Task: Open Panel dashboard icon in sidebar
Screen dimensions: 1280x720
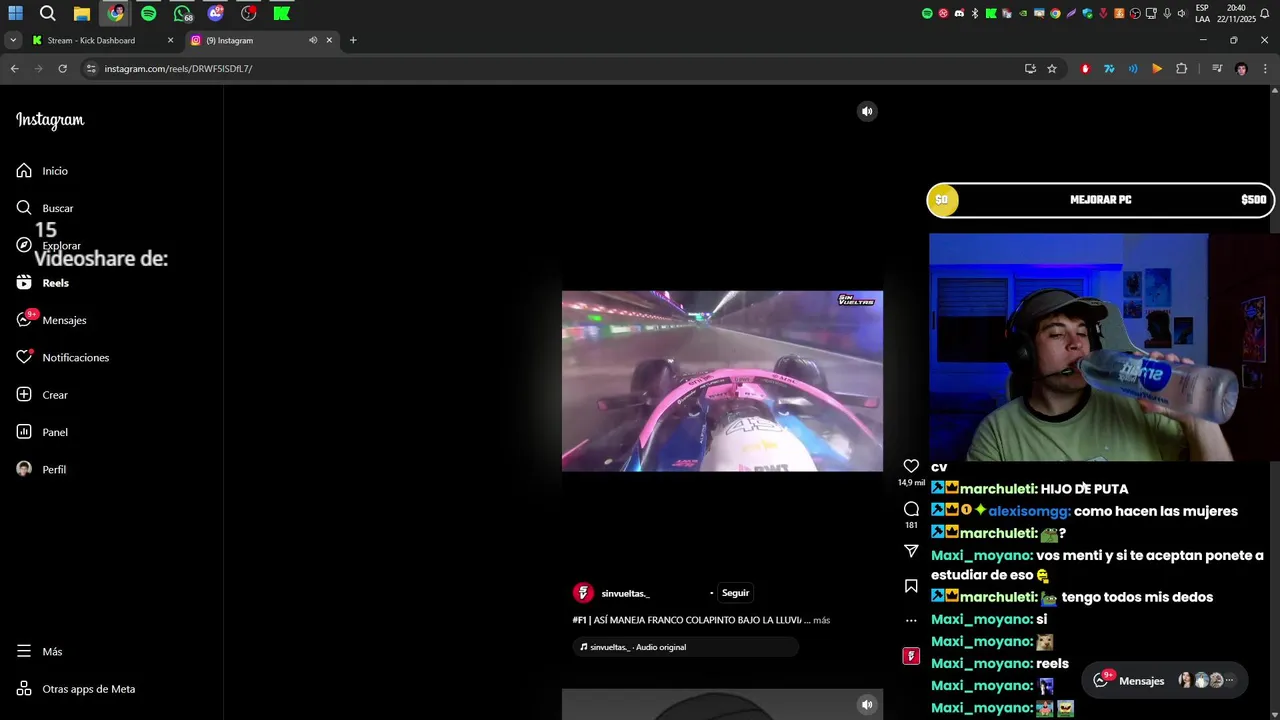Action: [x=24, y=432]
